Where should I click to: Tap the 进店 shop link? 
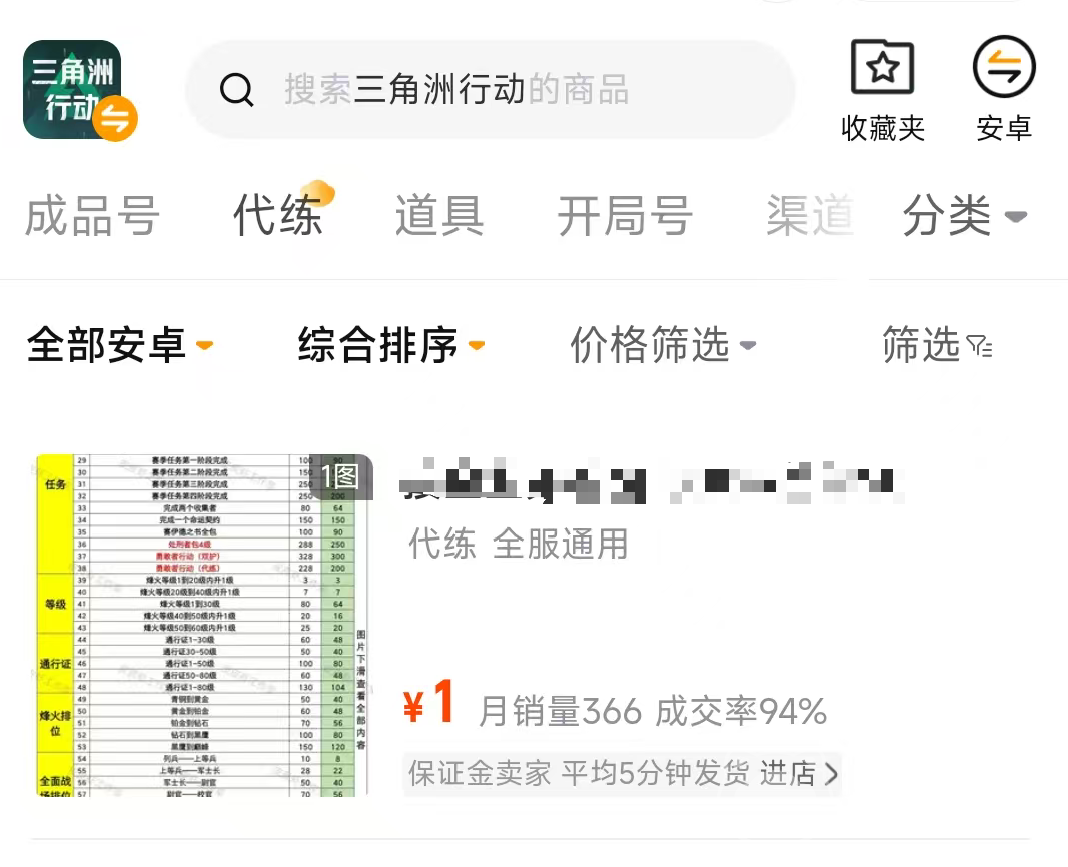[787, 774]
